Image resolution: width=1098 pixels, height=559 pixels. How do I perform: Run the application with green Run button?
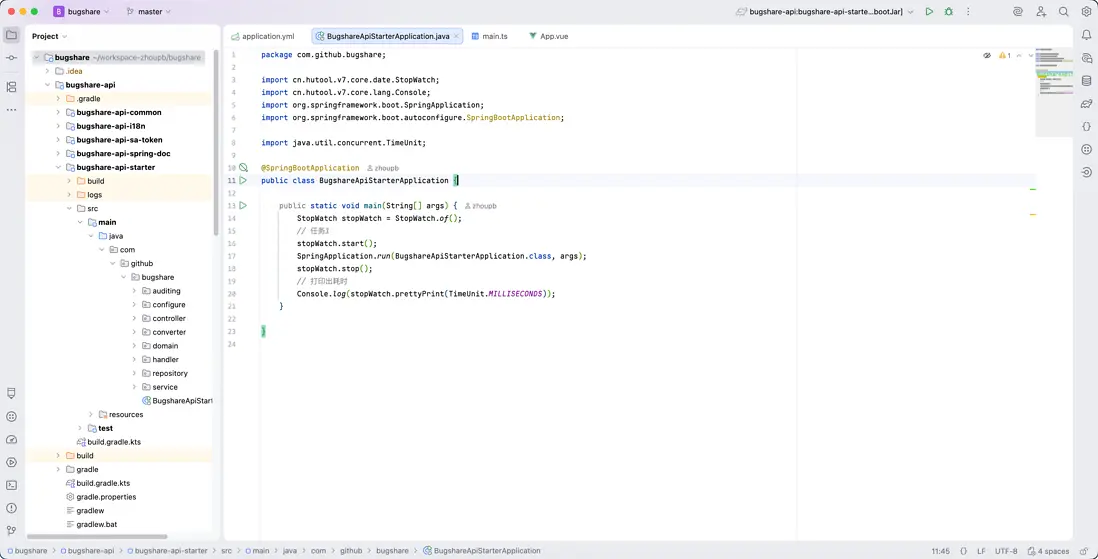929,12
